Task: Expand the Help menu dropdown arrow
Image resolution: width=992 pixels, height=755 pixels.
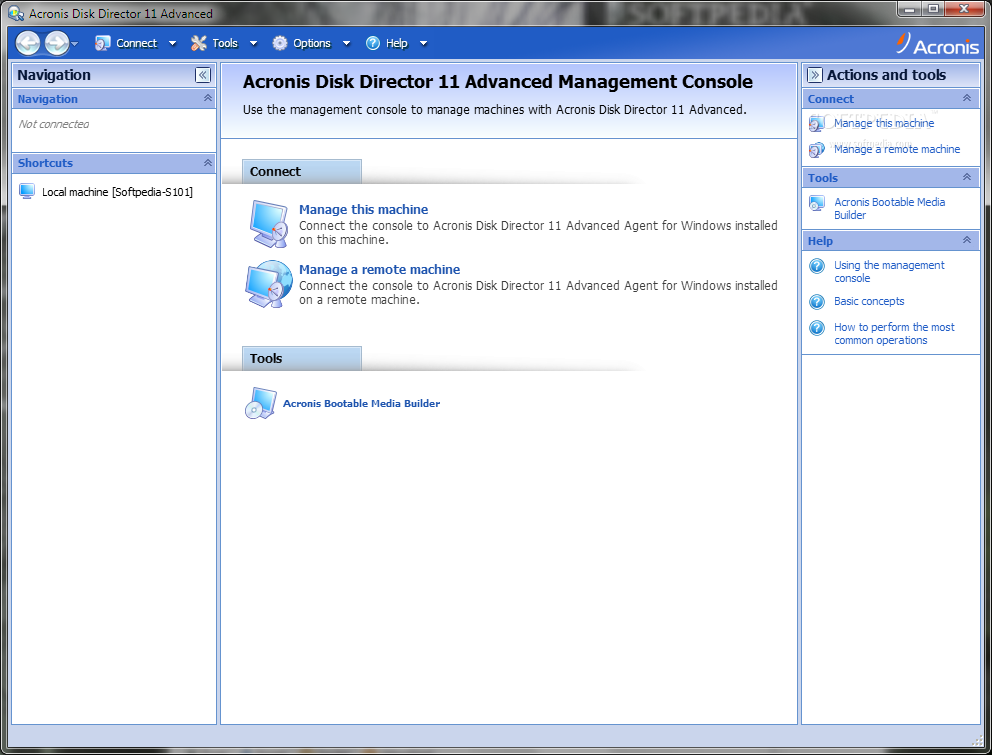Action: coord(423,44)
